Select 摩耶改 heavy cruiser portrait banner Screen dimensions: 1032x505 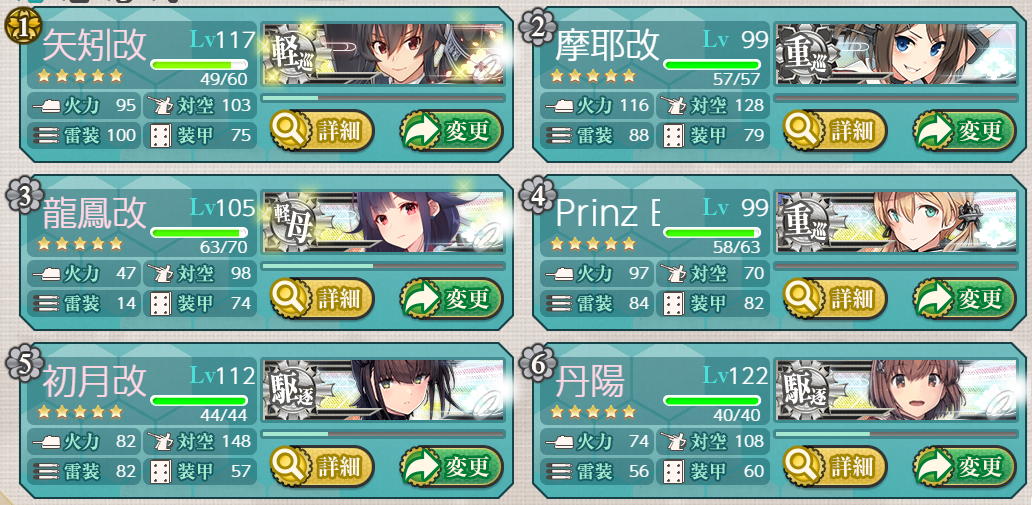[x=896, y=54]
